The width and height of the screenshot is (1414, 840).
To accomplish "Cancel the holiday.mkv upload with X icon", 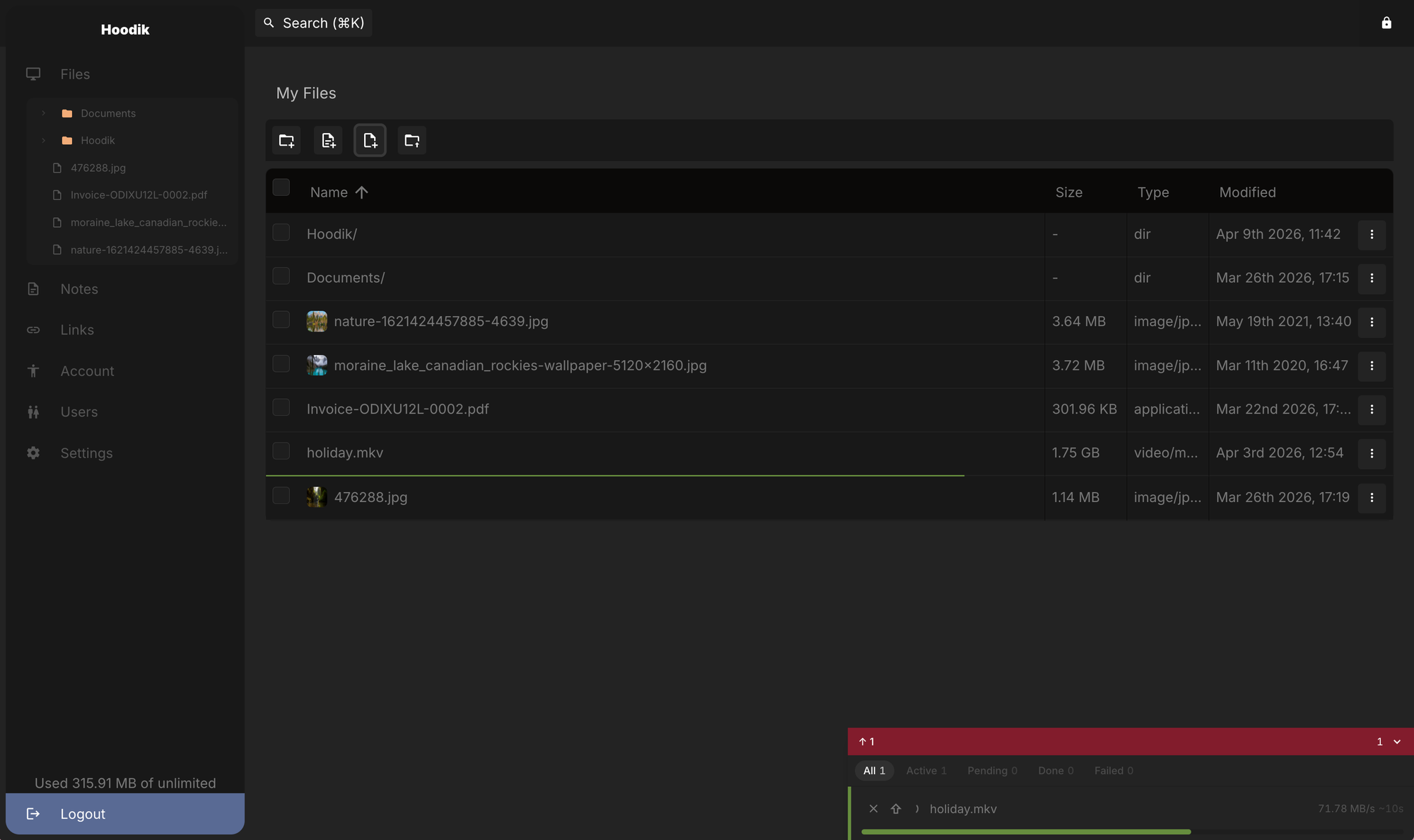I will coord(873,809).
